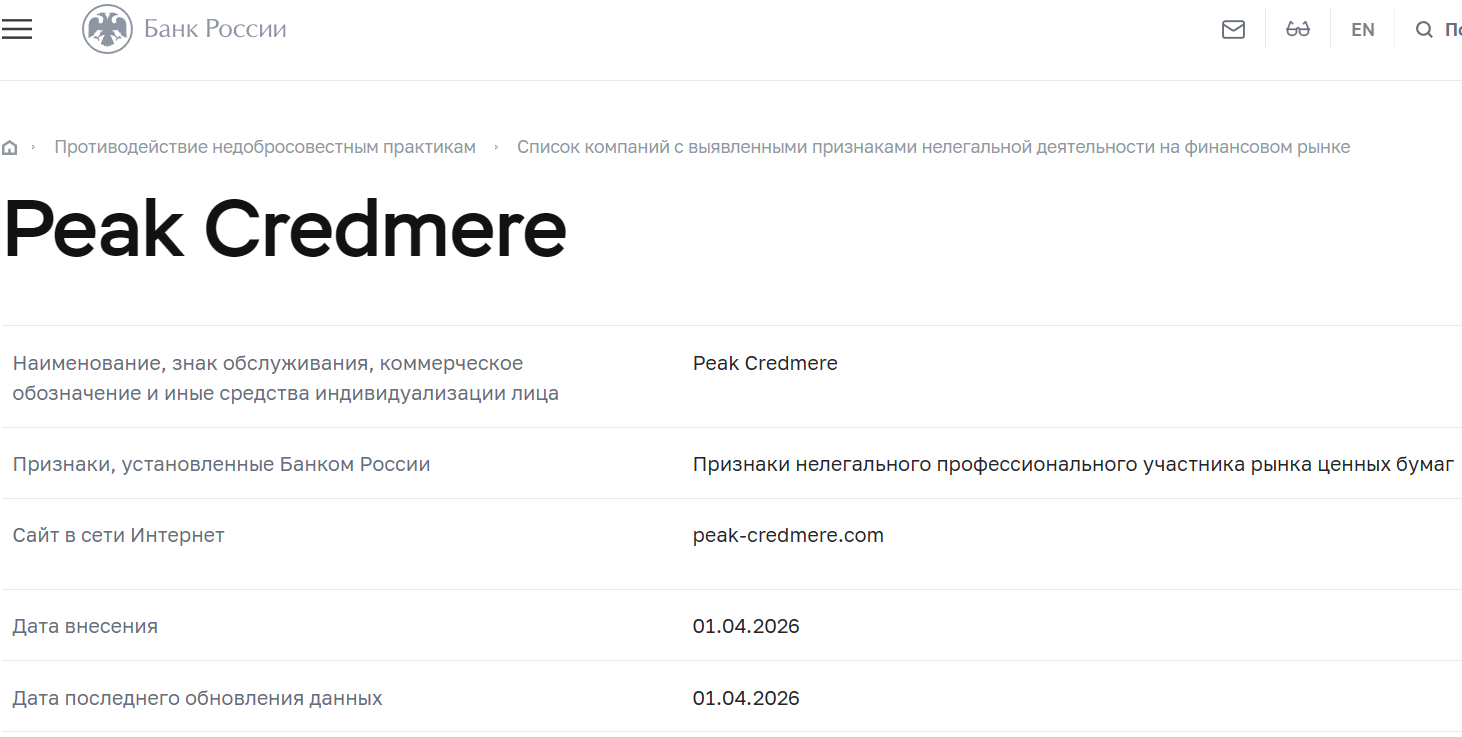Enable the visually impaired glasses view

[x=1297, y=29]
